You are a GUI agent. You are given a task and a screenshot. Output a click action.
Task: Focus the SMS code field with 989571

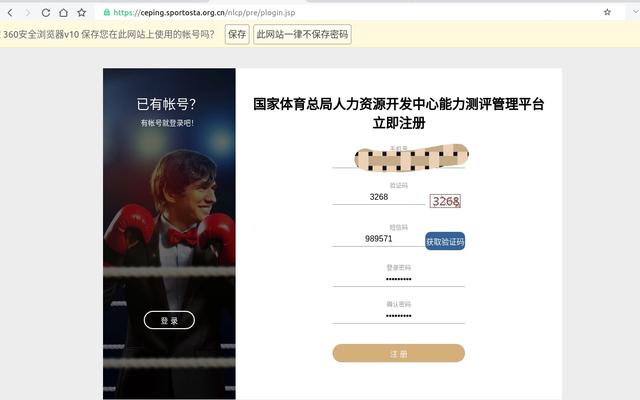tap(379, 239)
